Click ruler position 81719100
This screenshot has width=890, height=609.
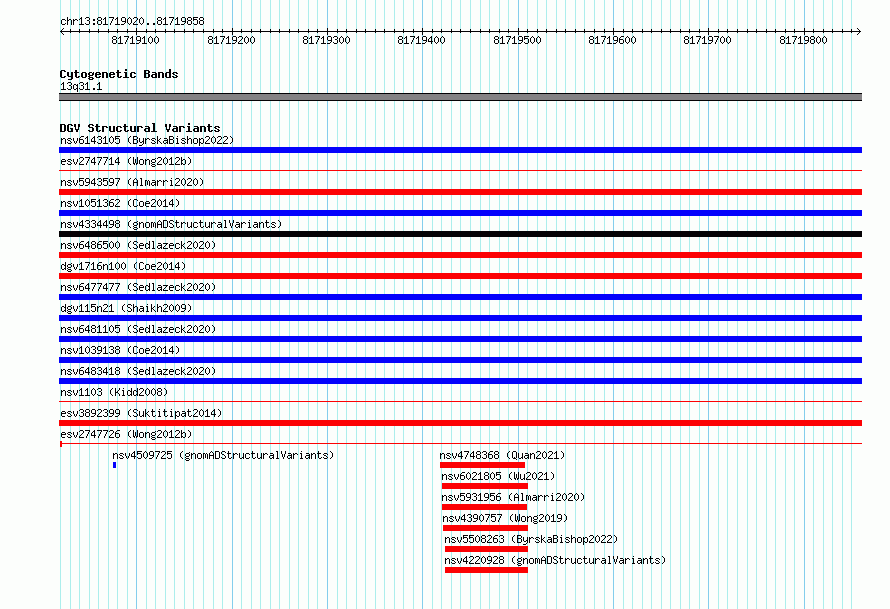pyautogui.click(x=135, y=40)
